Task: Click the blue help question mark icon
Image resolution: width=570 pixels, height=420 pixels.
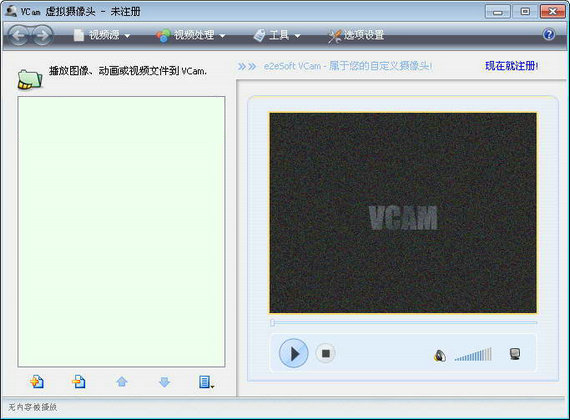Action: (549, 35)
